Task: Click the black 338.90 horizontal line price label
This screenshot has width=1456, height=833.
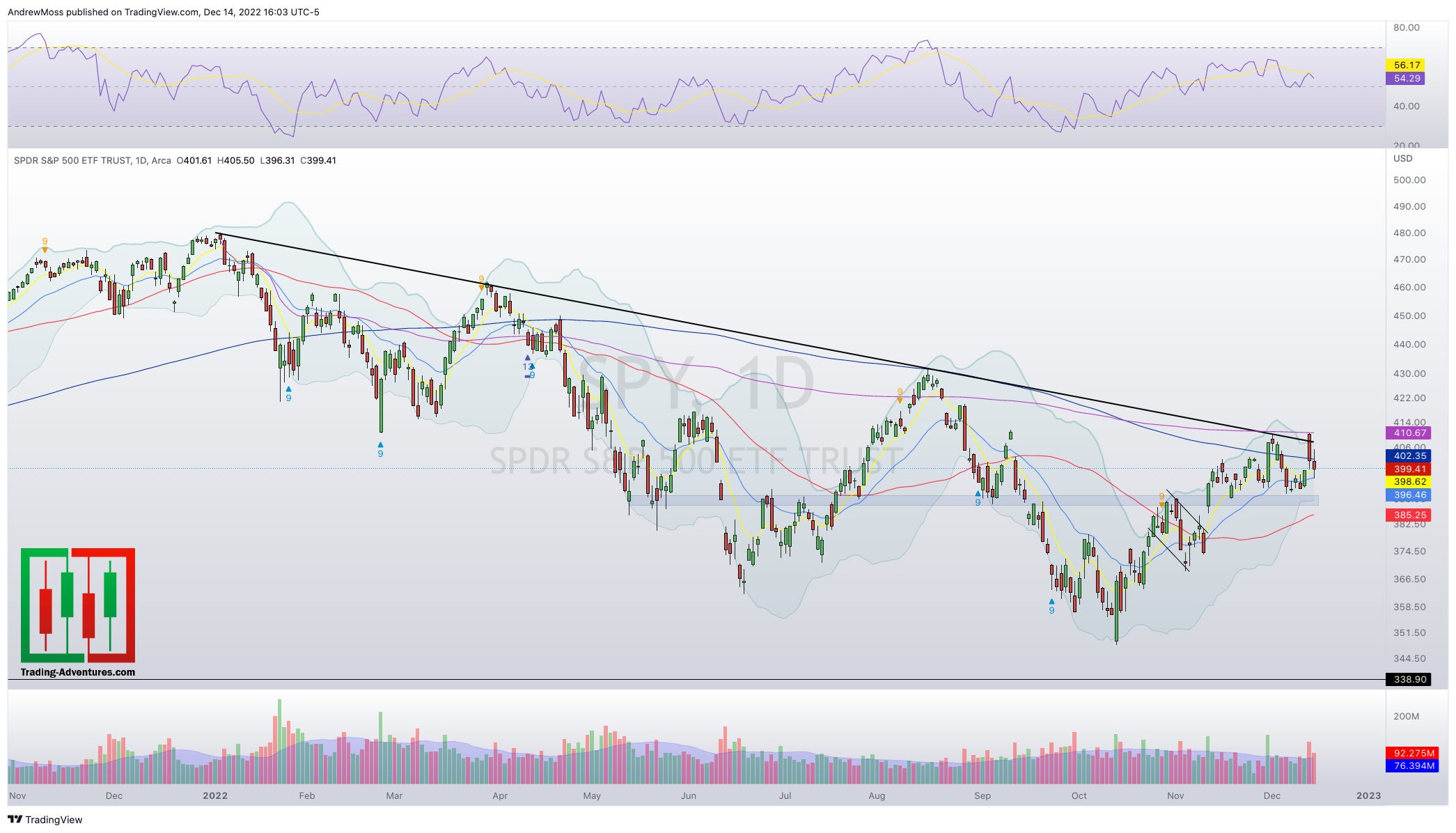Action: coord(1409,679)
